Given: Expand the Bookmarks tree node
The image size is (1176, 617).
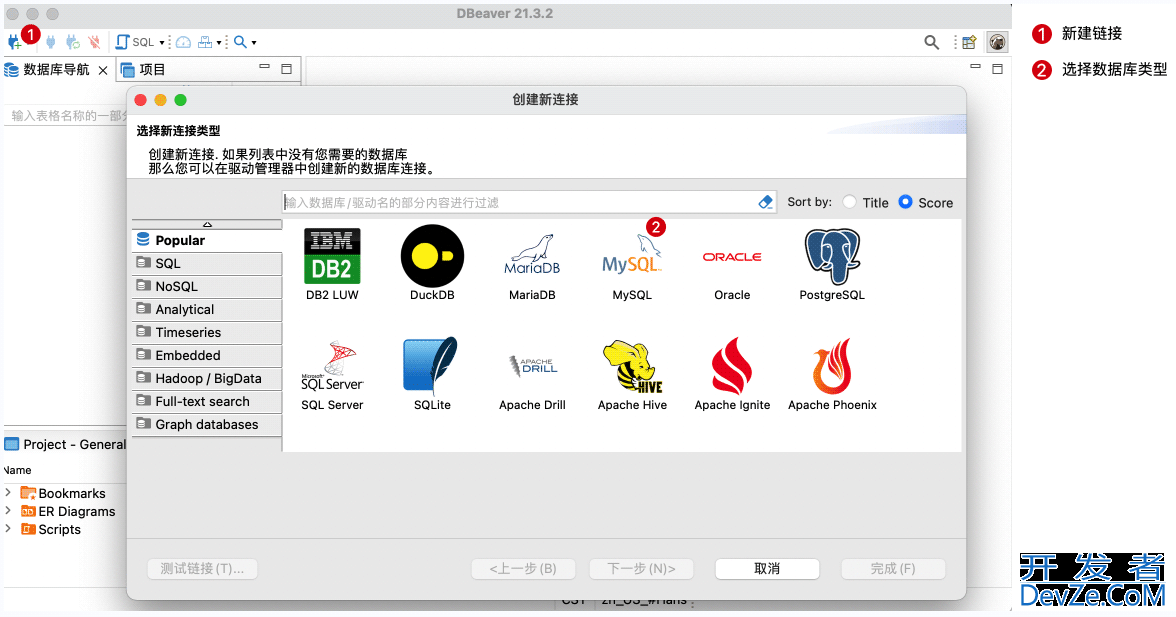Looking at the screenshot, I should coord(8,493).
